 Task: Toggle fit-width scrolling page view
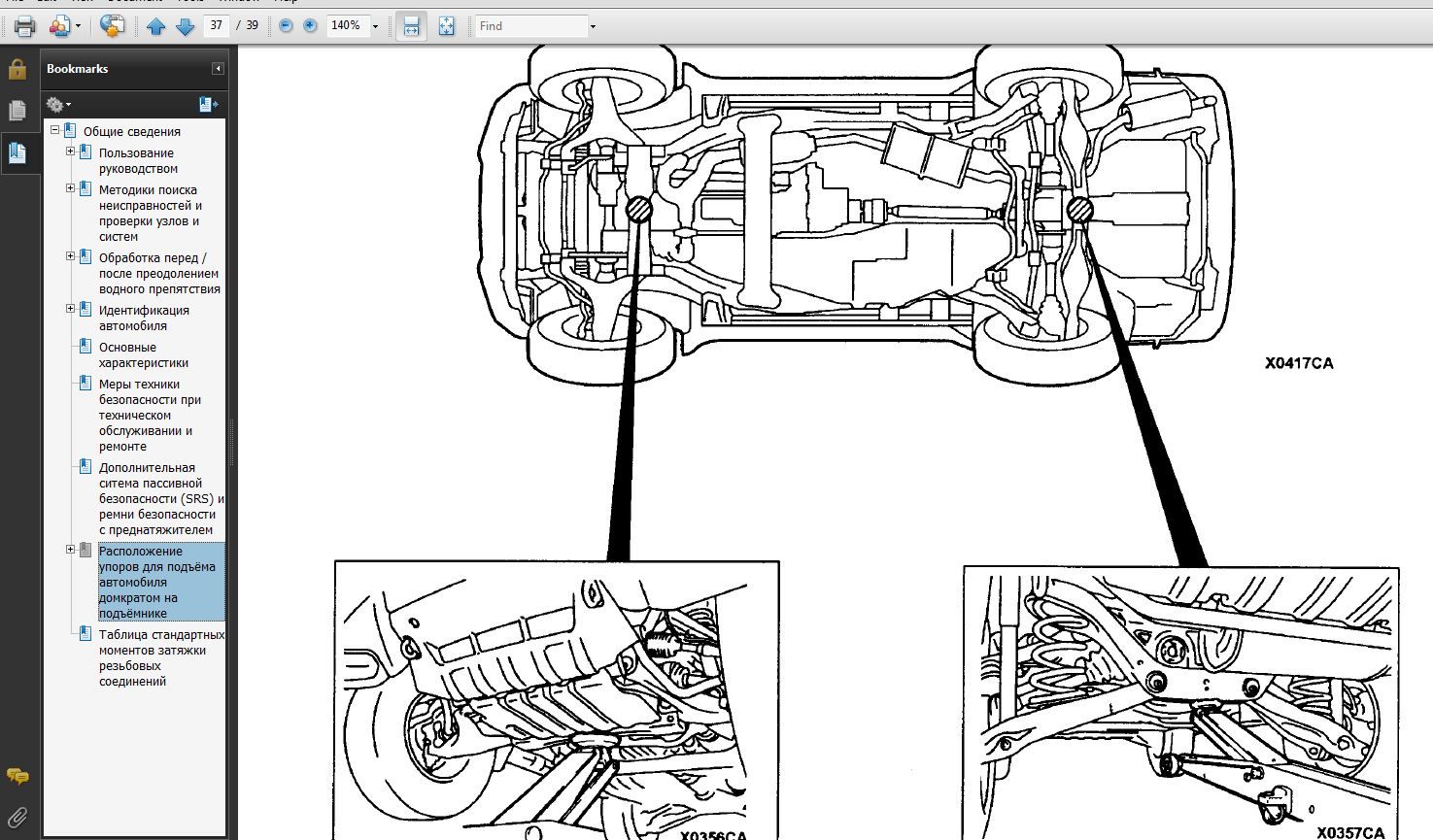point(411,26)
